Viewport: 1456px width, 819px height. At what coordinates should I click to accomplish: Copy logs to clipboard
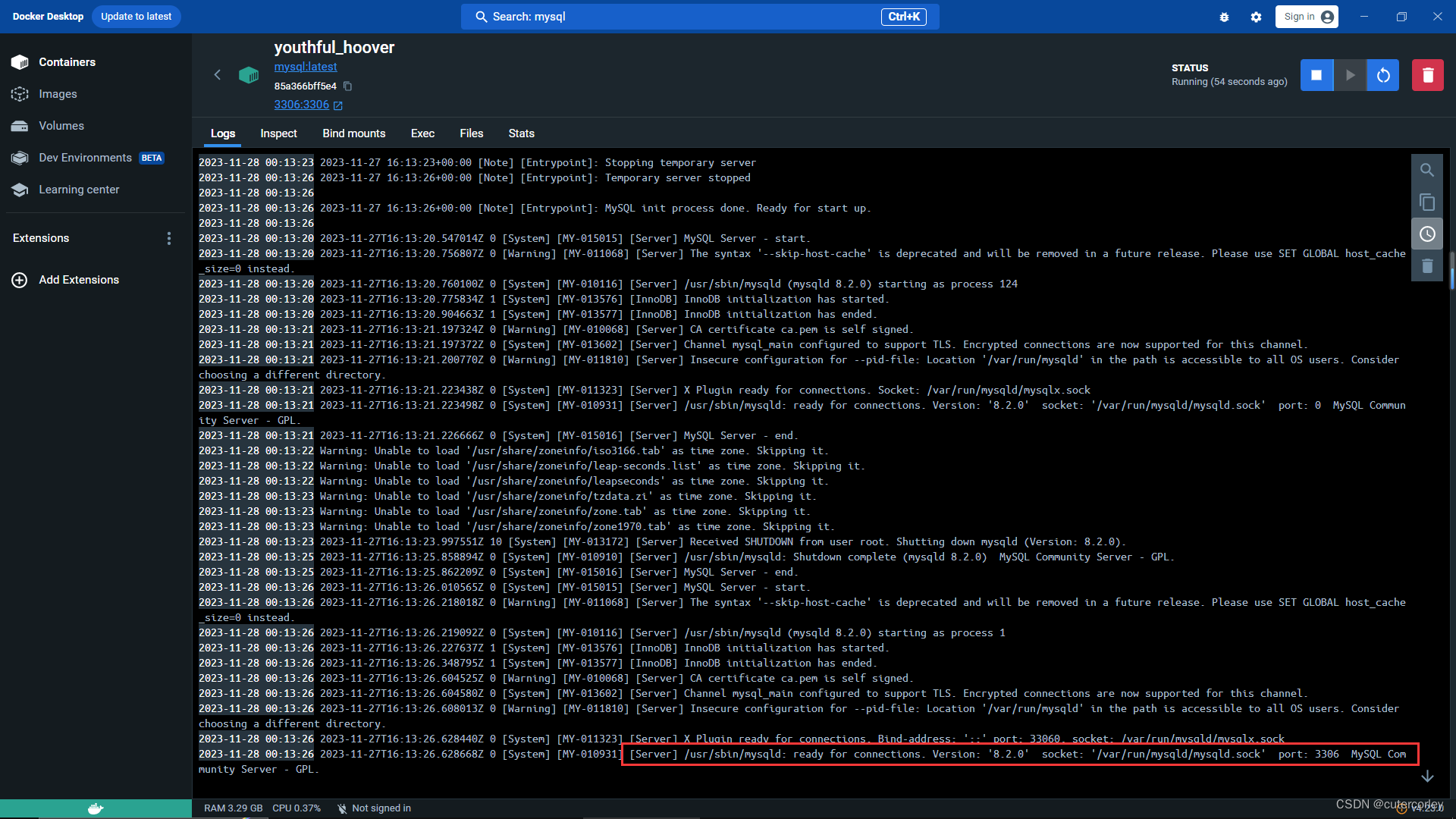(x=1426, y=202)
